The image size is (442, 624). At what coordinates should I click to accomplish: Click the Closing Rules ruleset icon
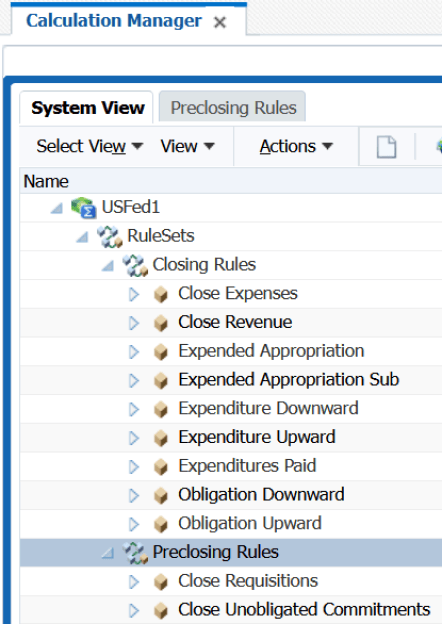[x=135, y=265]
